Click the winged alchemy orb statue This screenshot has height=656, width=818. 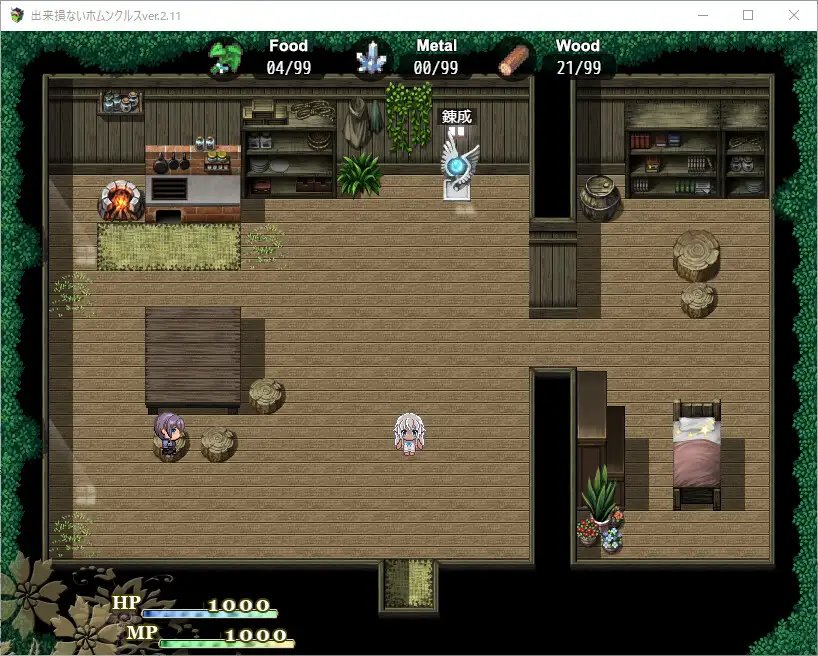point(459,167)
